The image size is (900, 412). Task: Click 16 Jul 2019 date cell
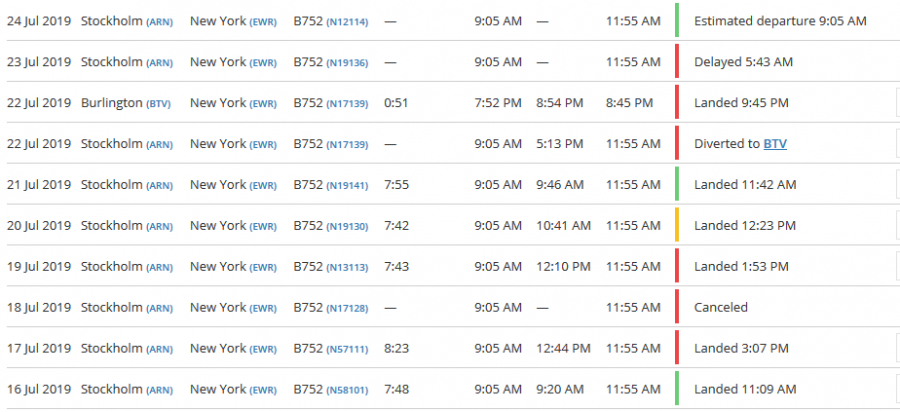tap(39, 390)
